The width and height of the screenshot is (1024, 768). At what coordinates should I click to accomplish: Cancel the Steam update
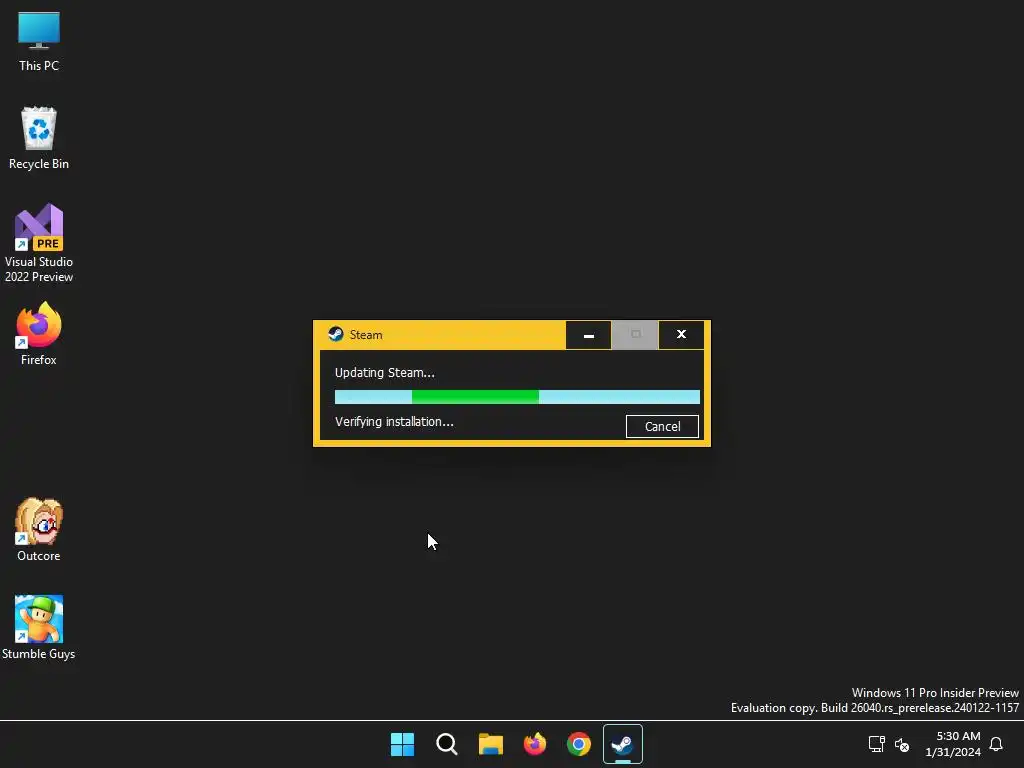[662, 426]
